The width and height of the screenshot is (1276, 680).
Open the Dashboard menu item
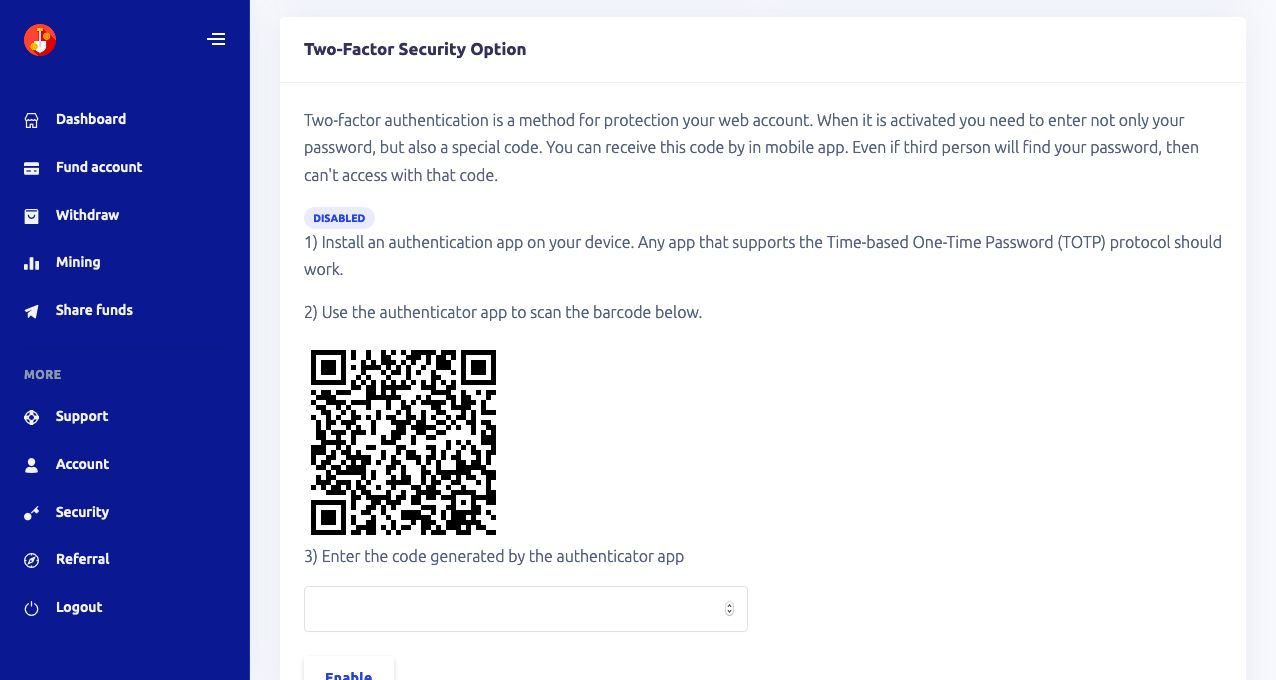pos(91,119)
